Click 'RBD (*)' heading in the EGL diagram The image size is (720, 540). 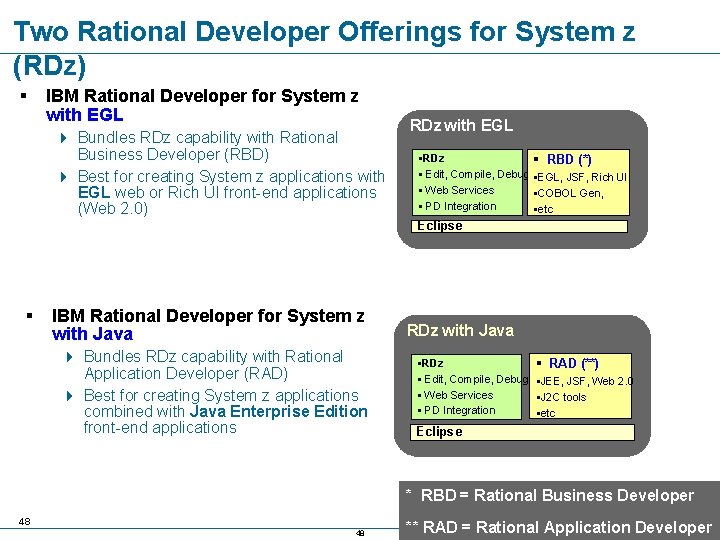click(569, 159)
